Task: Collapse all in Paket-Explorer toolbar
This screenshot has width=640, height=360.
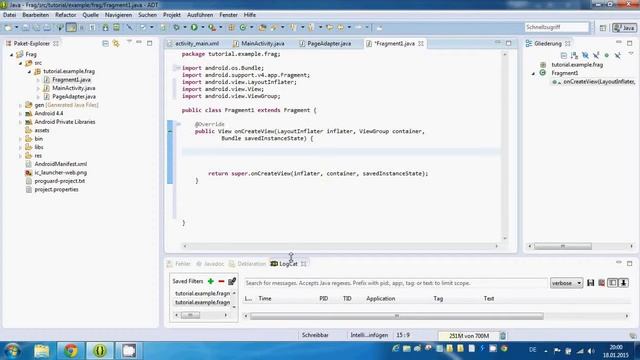Action: pyautogui.click(x=105, y=43)
